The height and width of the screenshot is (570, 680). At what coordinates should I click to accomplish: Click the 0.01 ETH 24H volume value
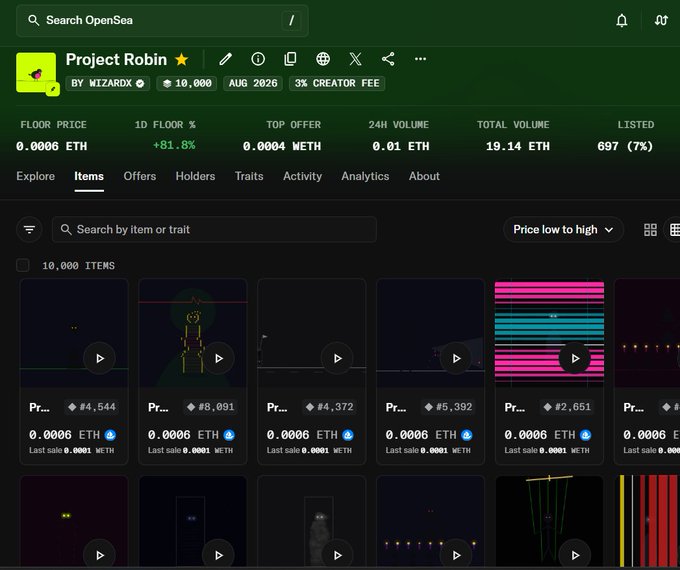pos(401,146)
